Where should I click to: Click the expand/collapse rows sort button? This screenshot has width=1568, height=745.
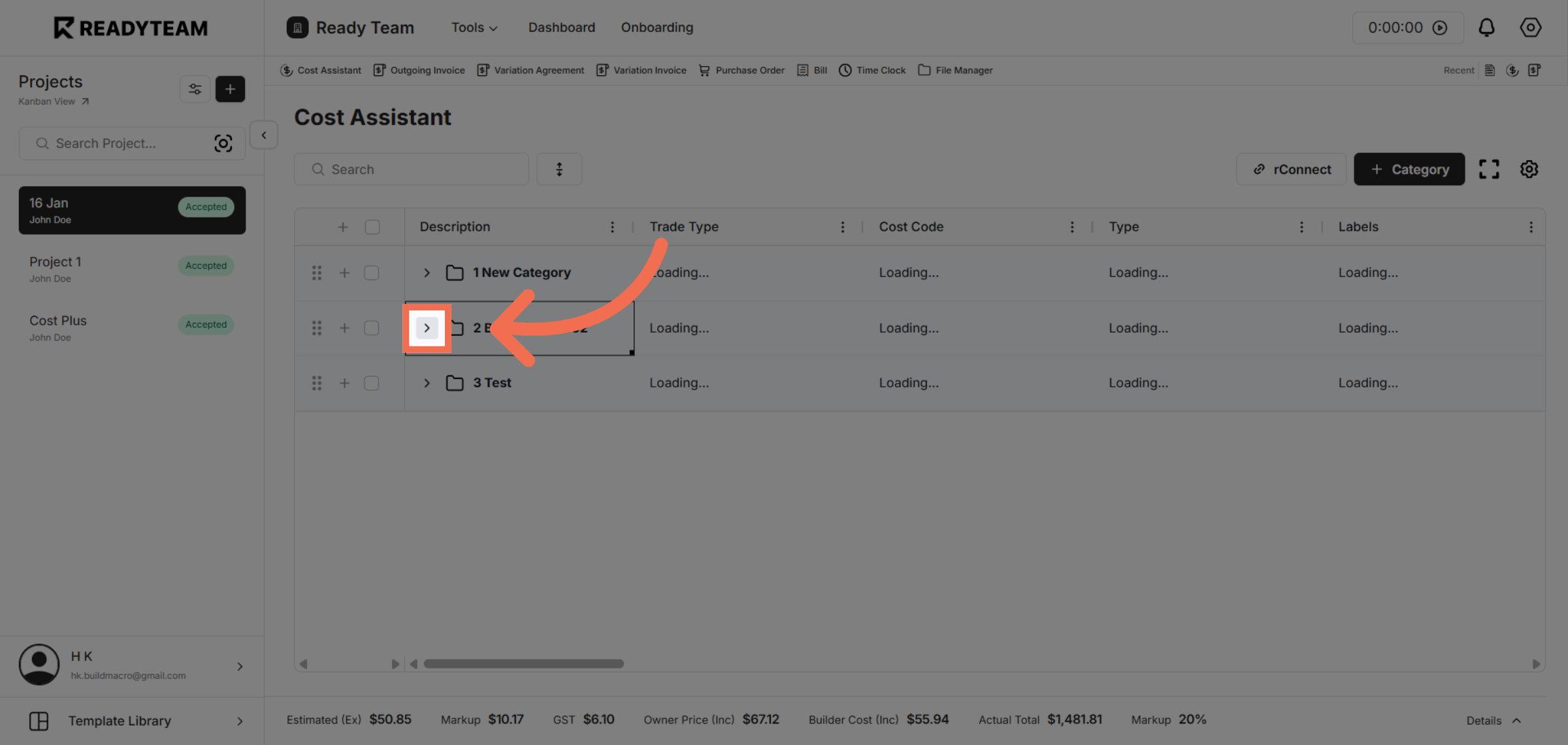(x=559, y=169)
